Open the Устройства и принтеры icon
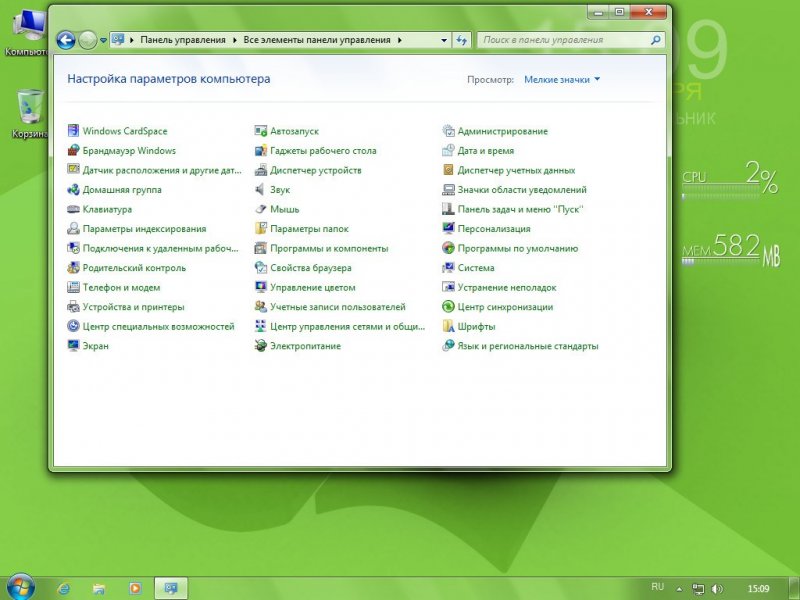The height and width of the screenshot is (600, 800). [x=73, y=307]
